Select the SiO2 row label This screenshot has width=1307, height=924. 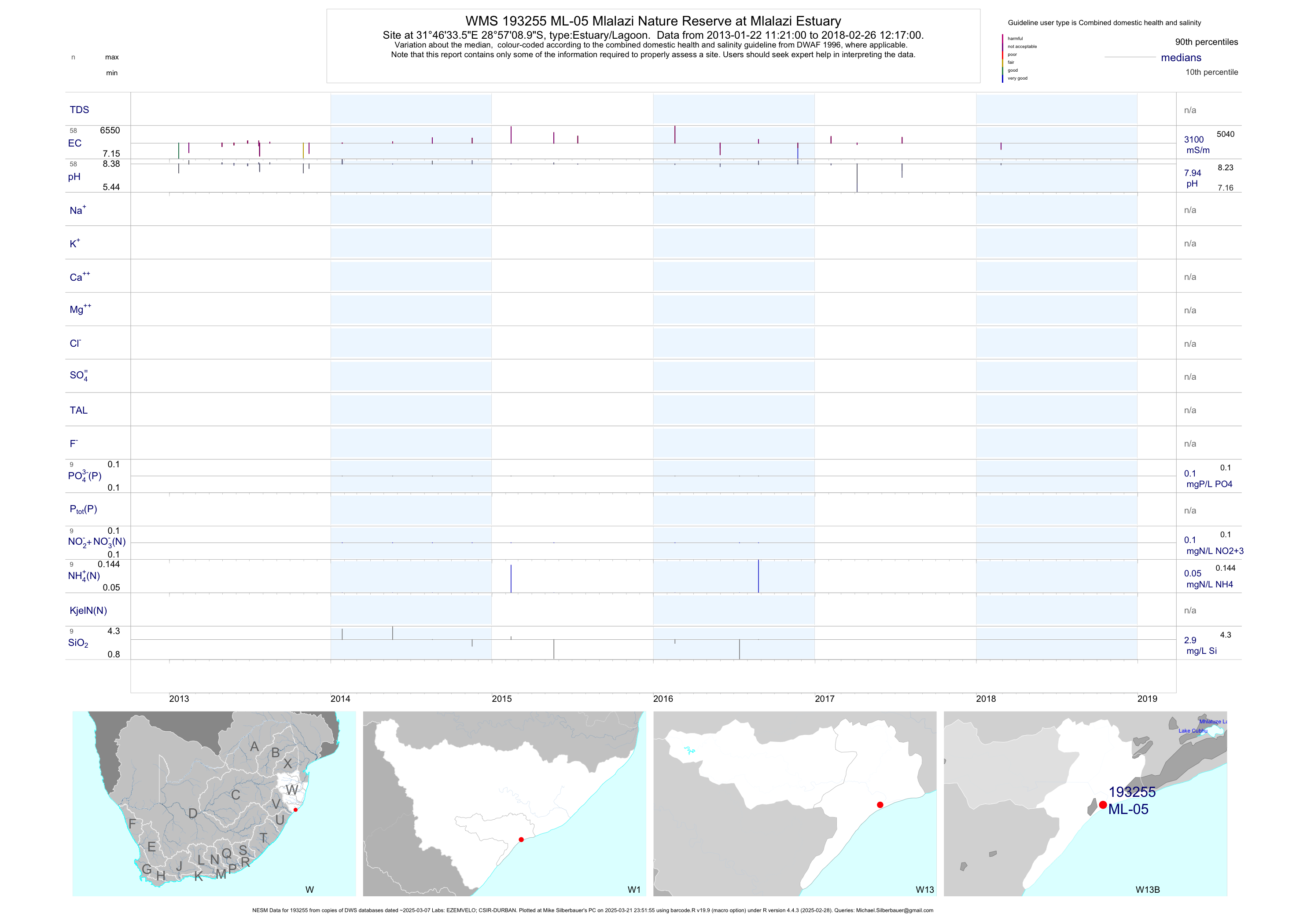(78, 643)
